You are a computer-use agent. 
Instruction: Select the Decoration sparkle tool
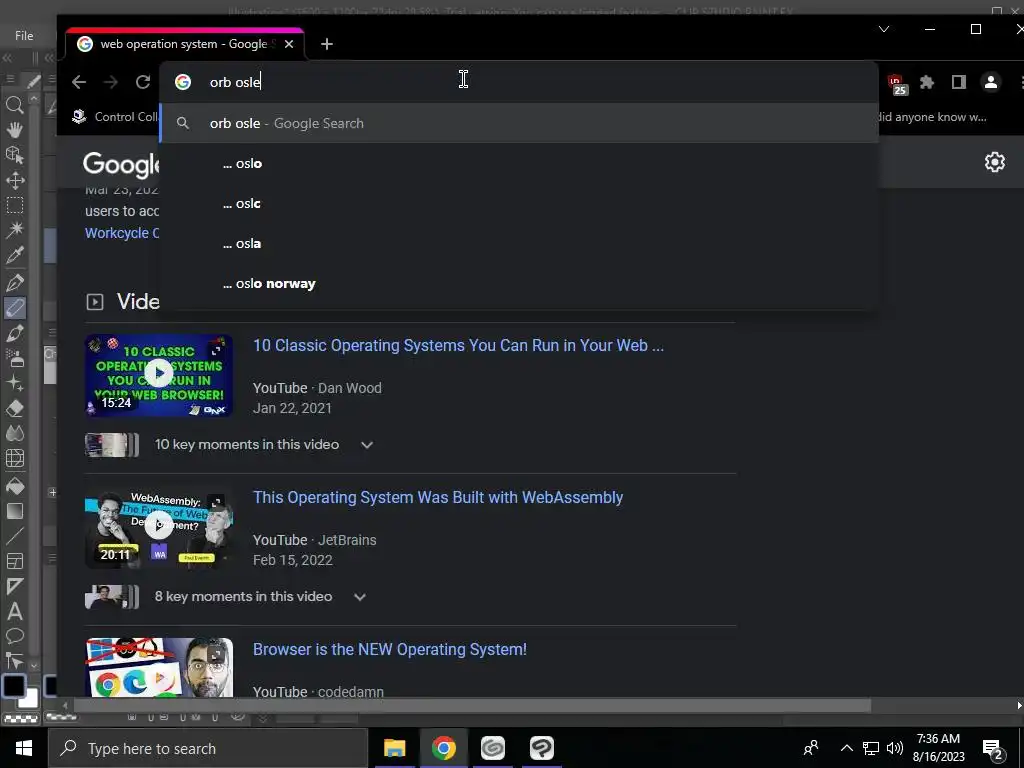(14, 383)
